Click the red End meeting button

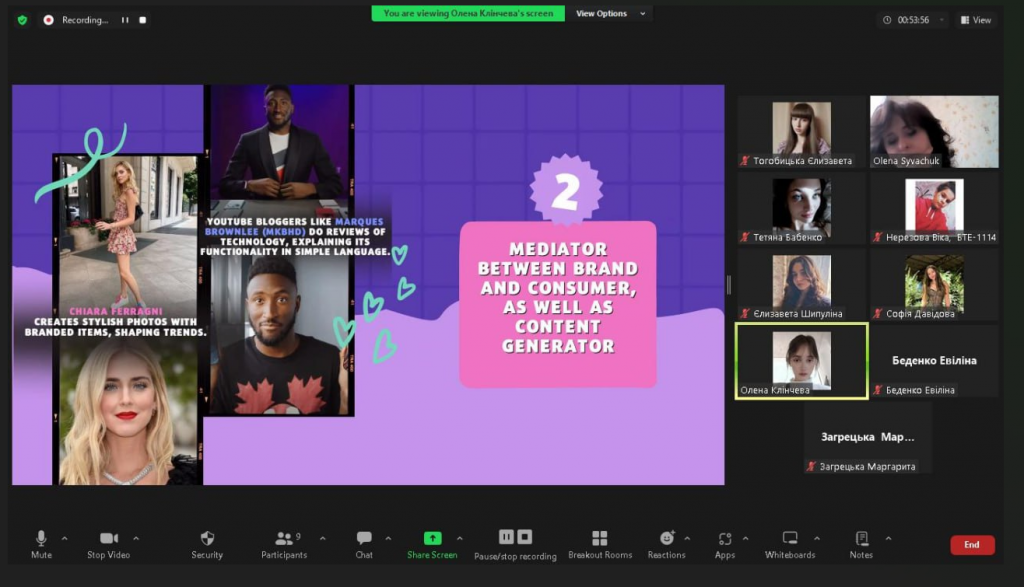click(971, 545)
